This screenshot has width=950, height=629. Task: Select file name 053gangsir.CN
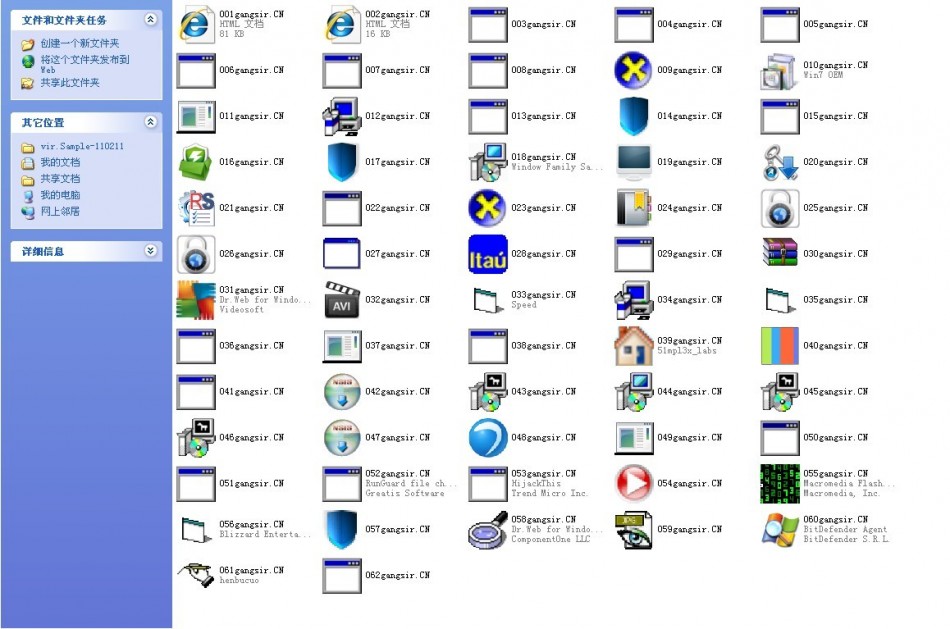point(543,474)
